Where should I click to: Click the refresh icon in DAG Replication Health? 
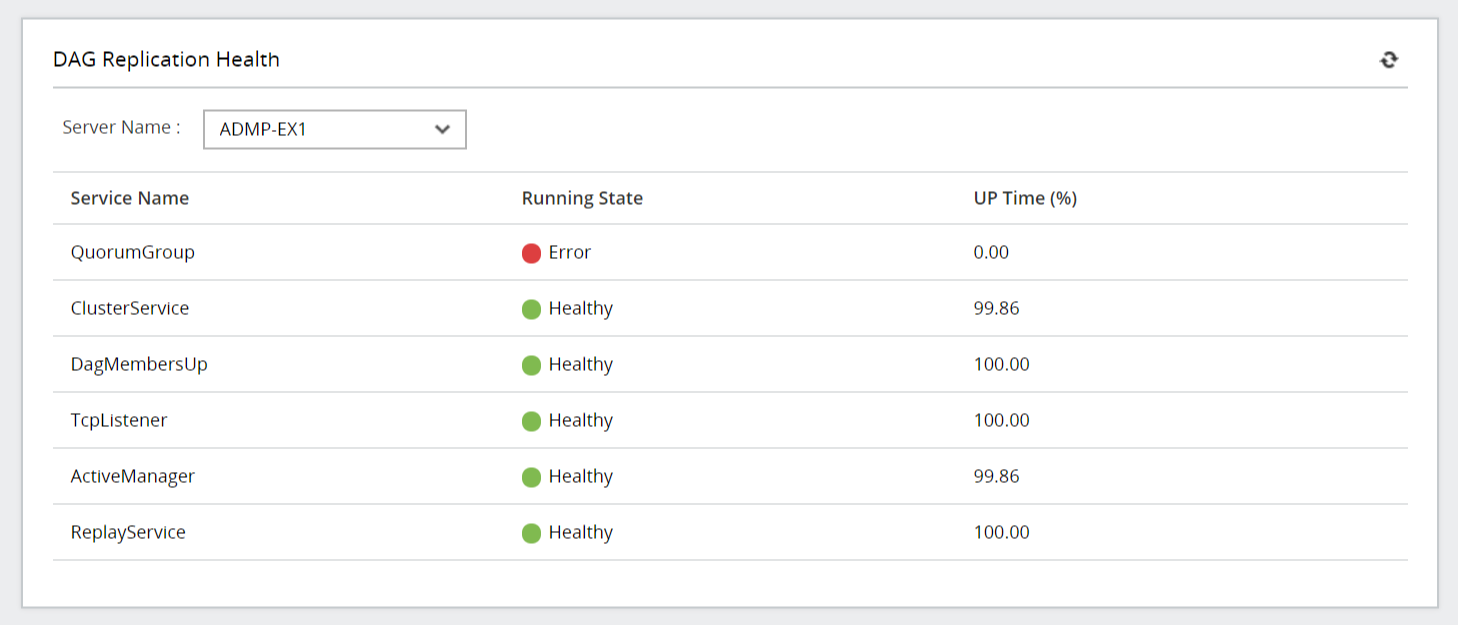[1388, 60]
